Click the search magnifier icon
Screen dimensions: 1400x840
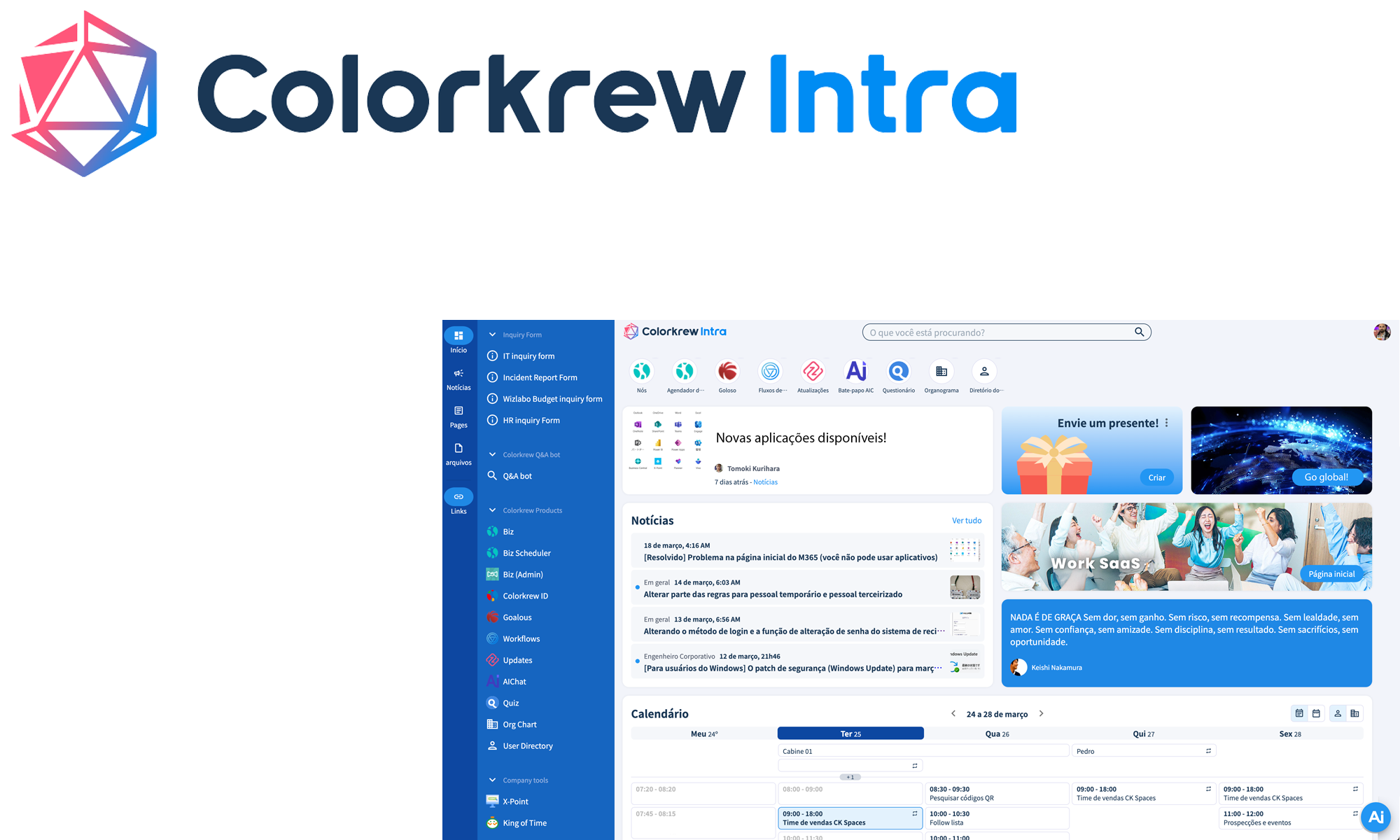[1139, 332]
